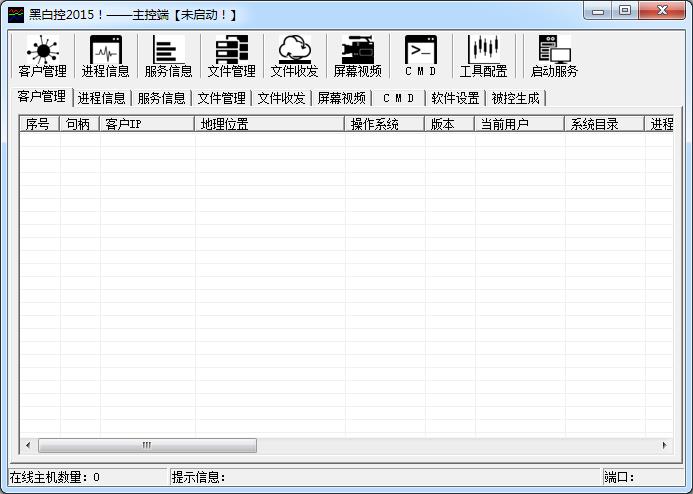Click the horizontal scrollbar thumb
Image resolution: width=693 pixels, height=494 pixels.
tap(146, 445)
